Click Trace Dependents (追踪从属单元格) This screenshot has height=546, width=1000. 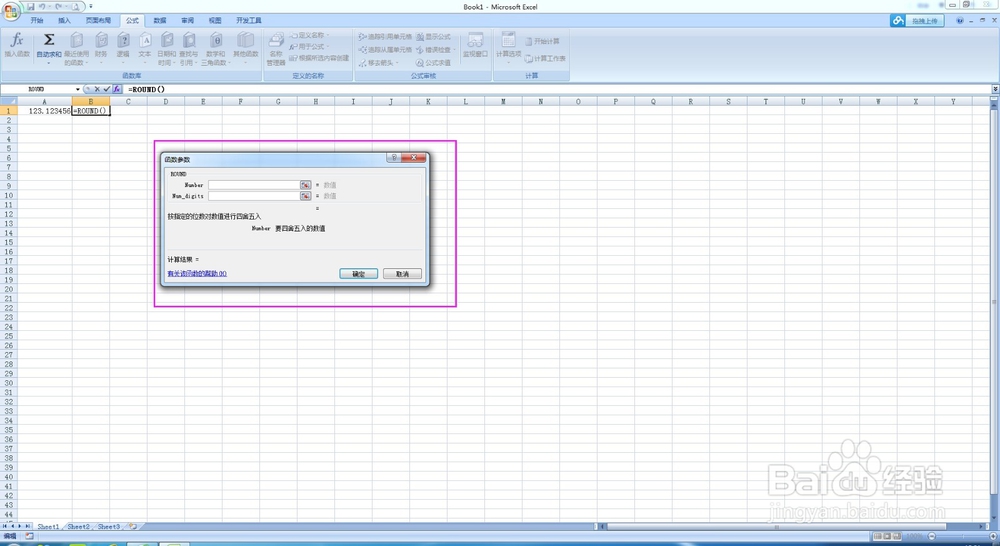click(x=385, y=50)
